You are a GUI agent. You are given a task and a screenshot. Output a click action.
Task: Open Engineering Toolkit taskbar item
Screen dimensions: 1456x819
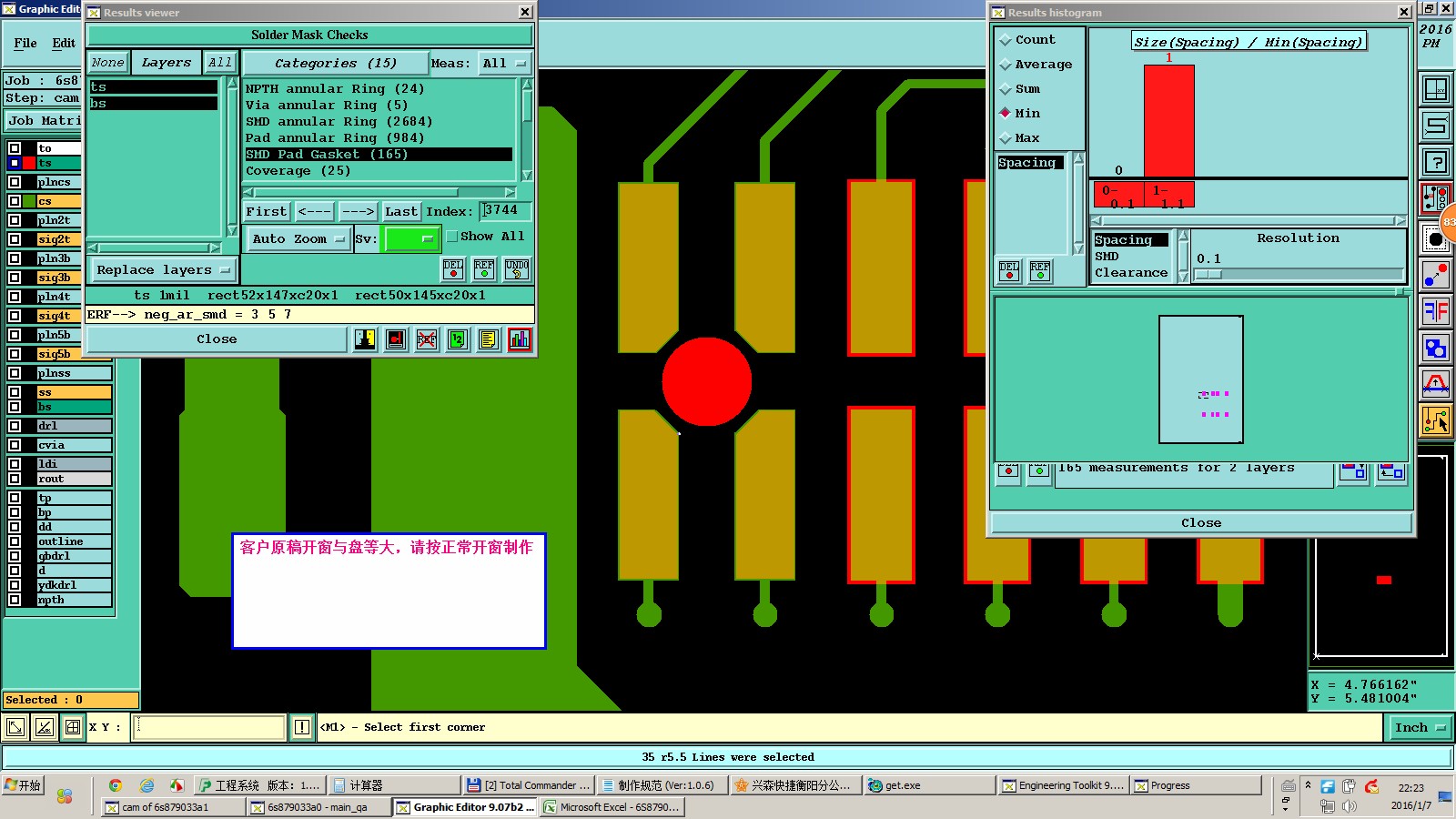click(x=1063, y=785)
